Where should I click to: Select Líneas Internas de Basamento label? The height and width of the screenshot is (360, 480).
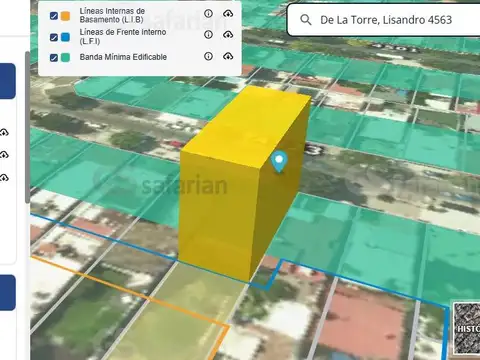tap(112, 15)
